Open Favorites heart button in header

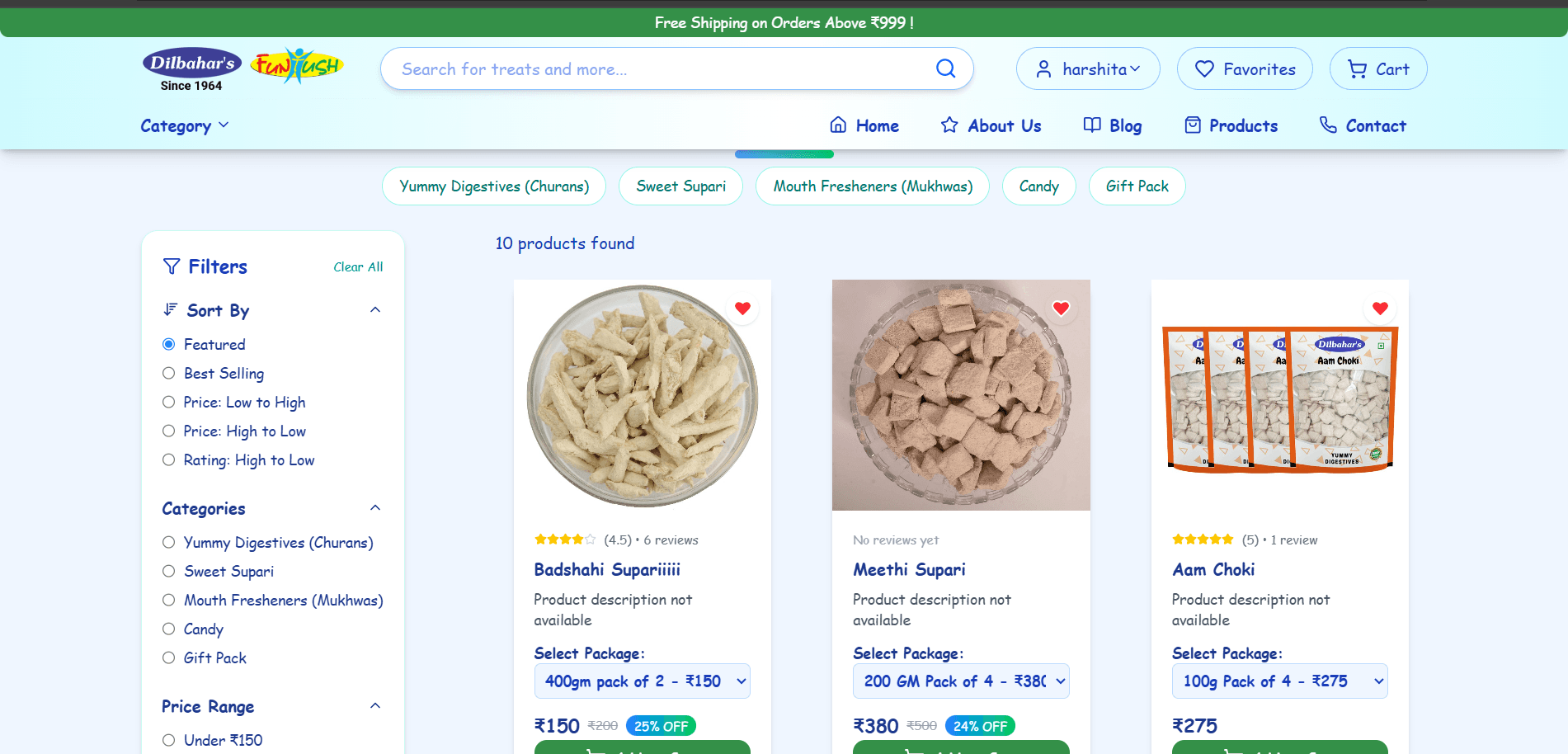[x=1245, y=68]
